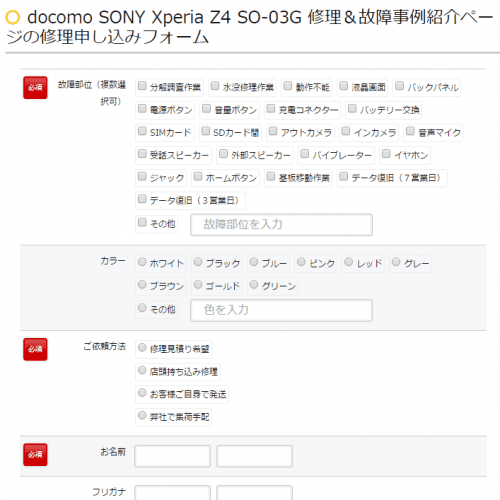Tick the 充電コネクター checkbox
500x500 pixels.
tap(271, 109)
